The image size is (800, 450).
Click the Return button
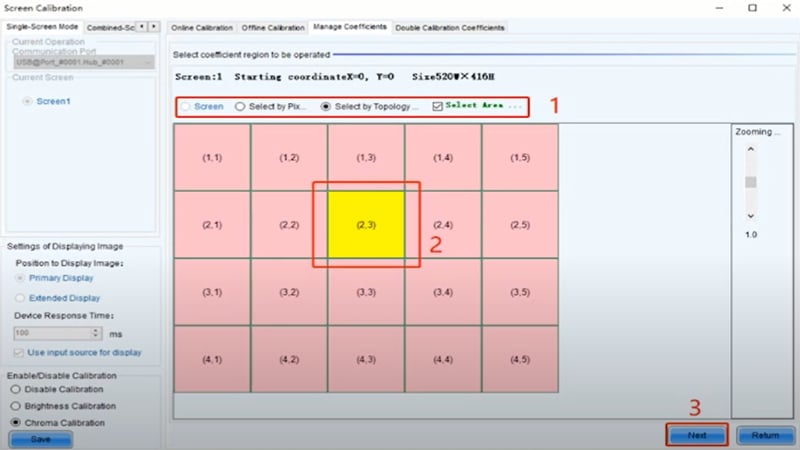coord(765,435)
